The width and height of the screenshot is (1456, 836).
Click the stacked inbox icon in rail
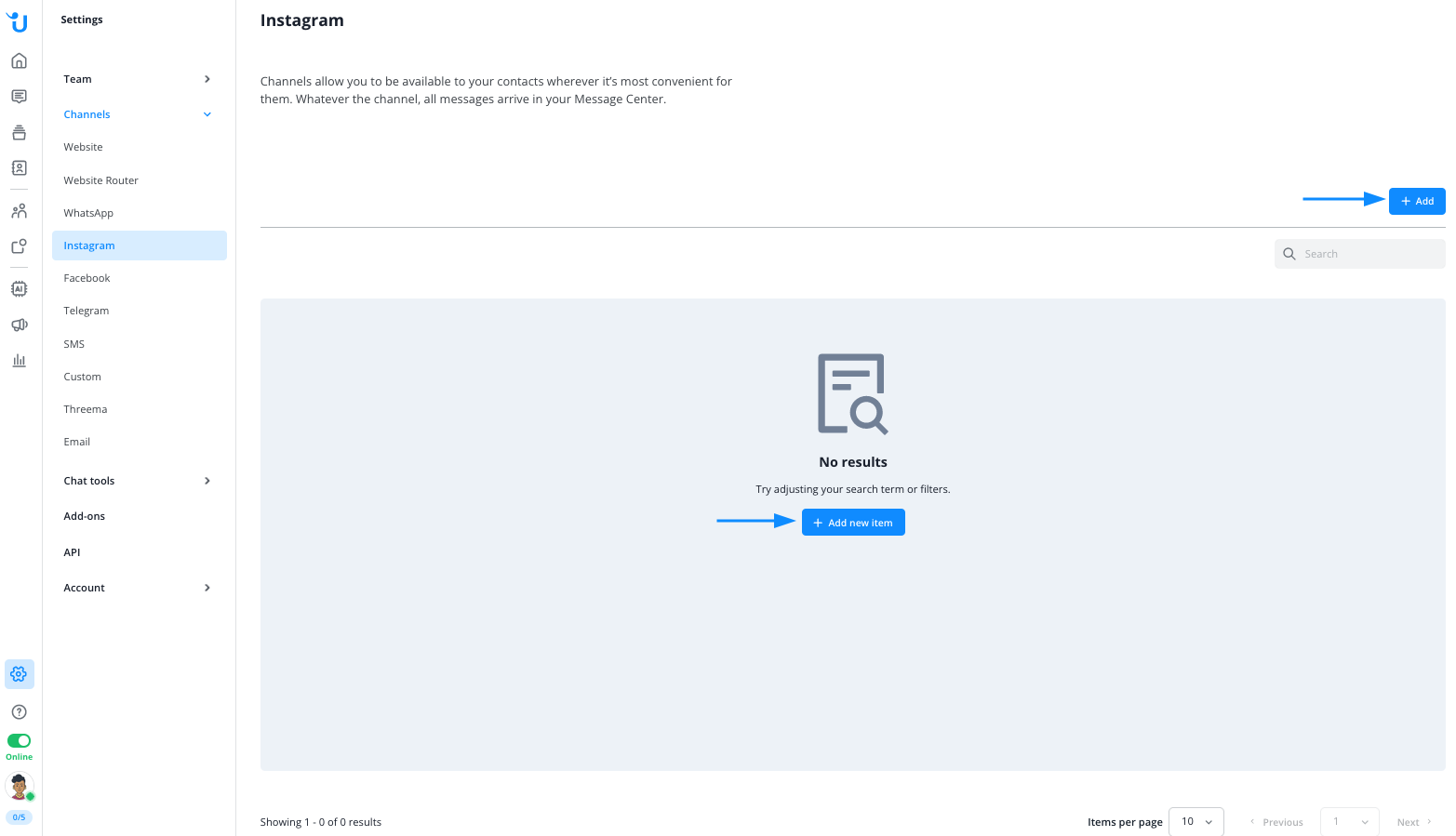(19, 132)
